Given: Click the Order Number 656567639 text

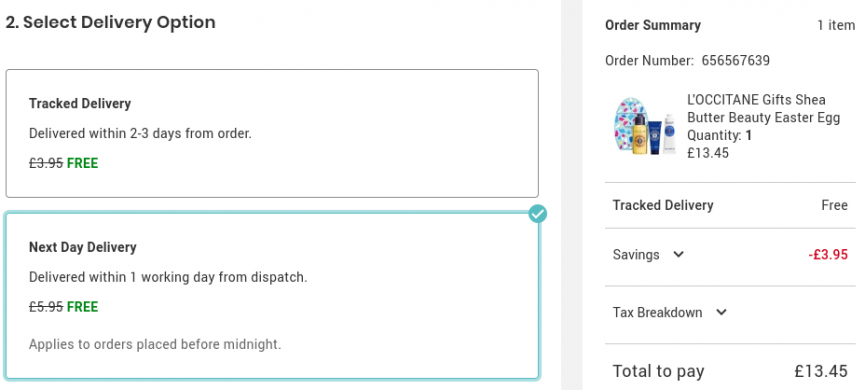Looking at the screenshot, I should click(687, 60).
